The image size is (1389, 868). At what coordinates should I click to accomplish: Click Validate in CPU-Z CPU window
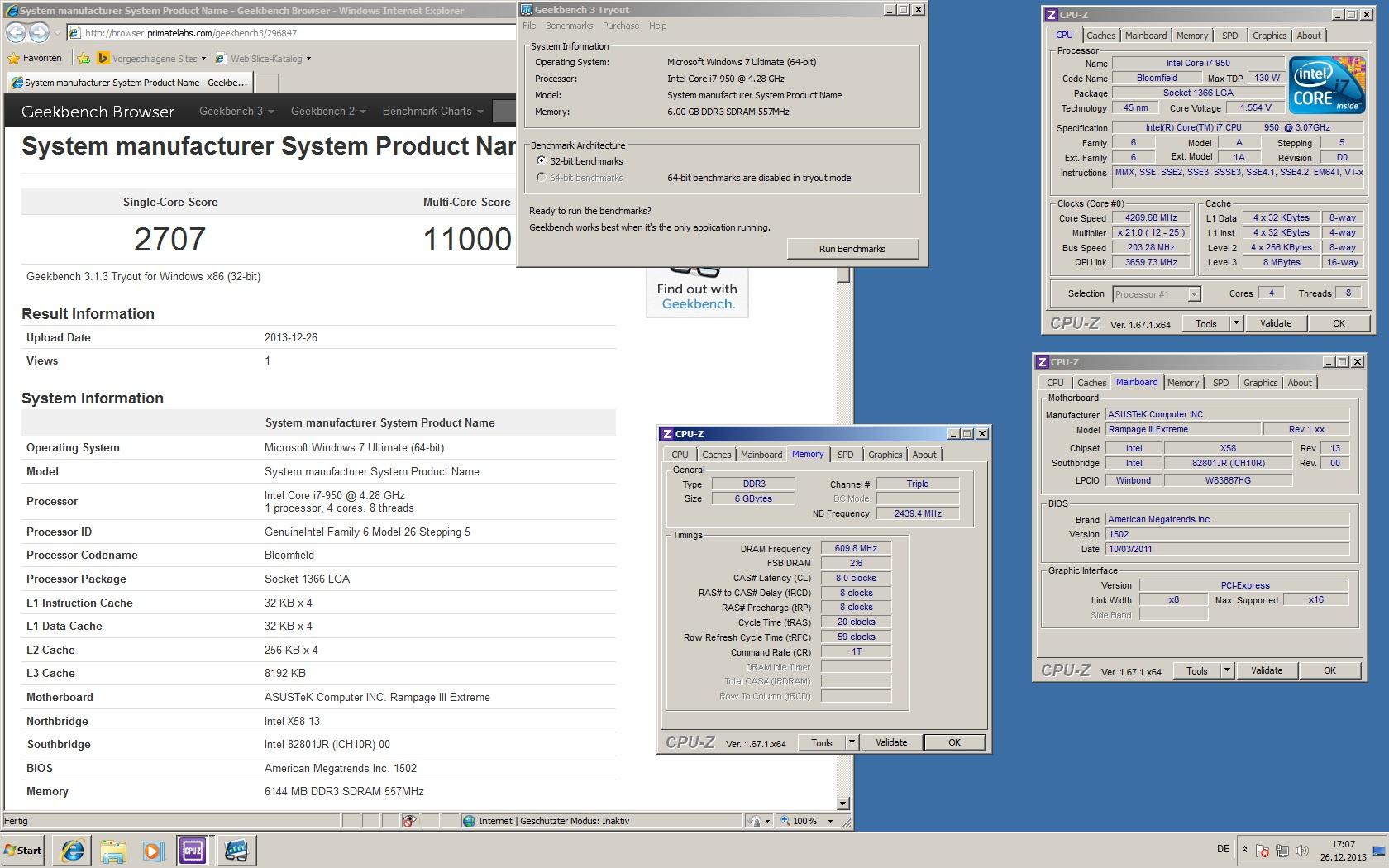coord(1276,323)
